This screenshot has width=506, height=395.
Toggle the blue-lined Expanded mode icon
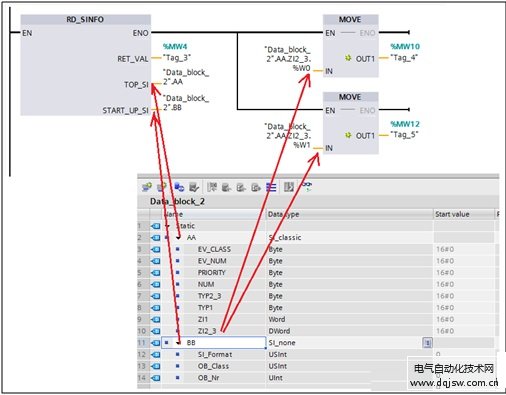pyautogui.click(x=271, y=187)
